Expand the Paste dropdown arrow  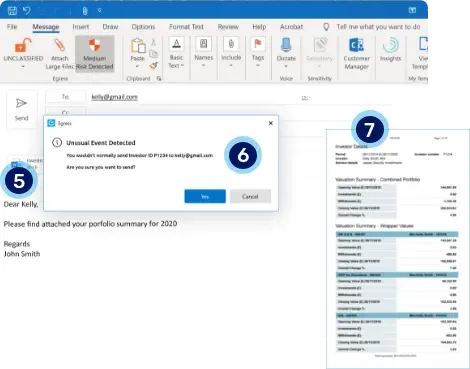(137, 66)
